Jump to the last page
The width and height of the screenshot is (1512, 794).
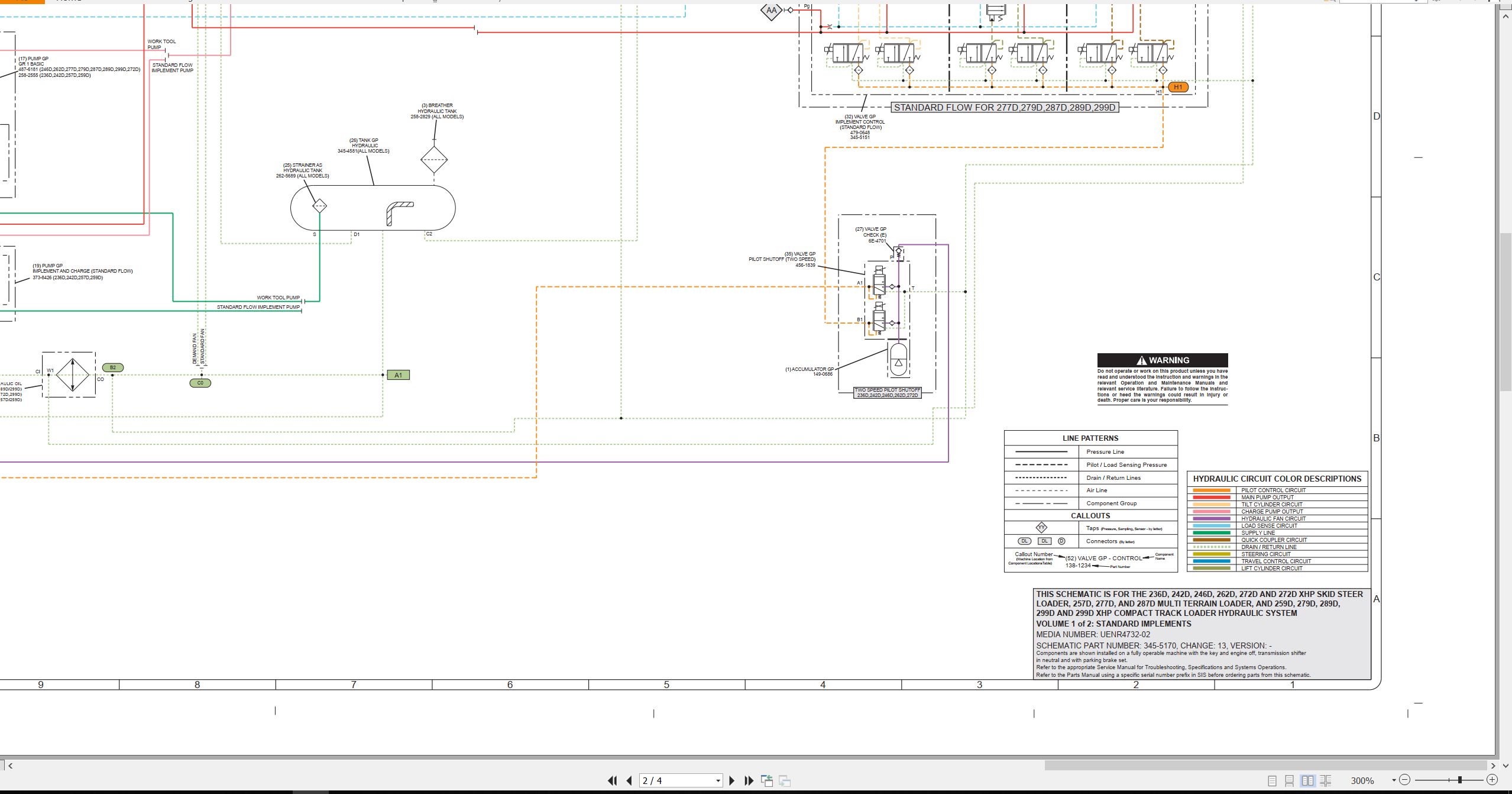[x=749, y=780]
